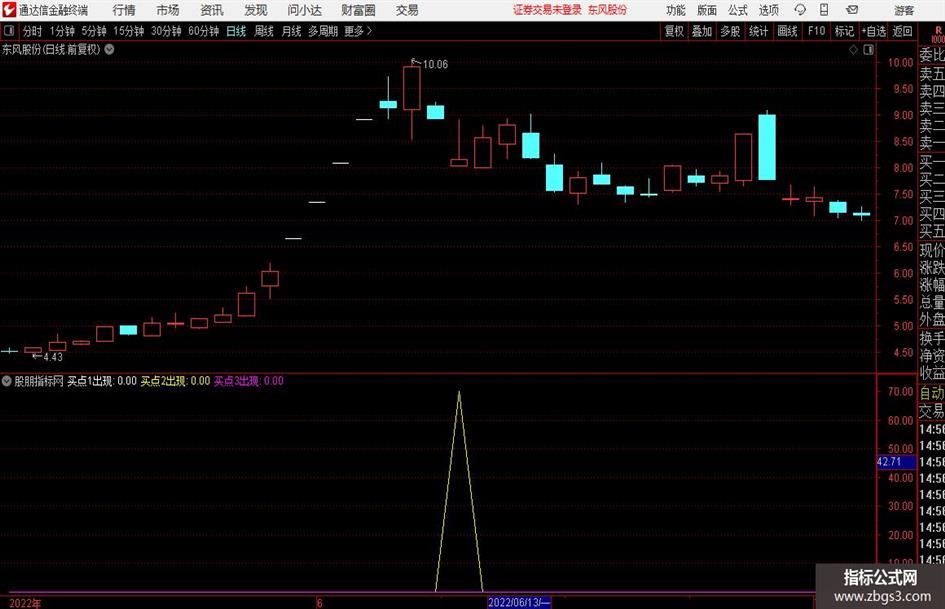The width and height of the screenshot is (945, 609).
Task: Open the 交易 menu
Action: click(407, 10)
